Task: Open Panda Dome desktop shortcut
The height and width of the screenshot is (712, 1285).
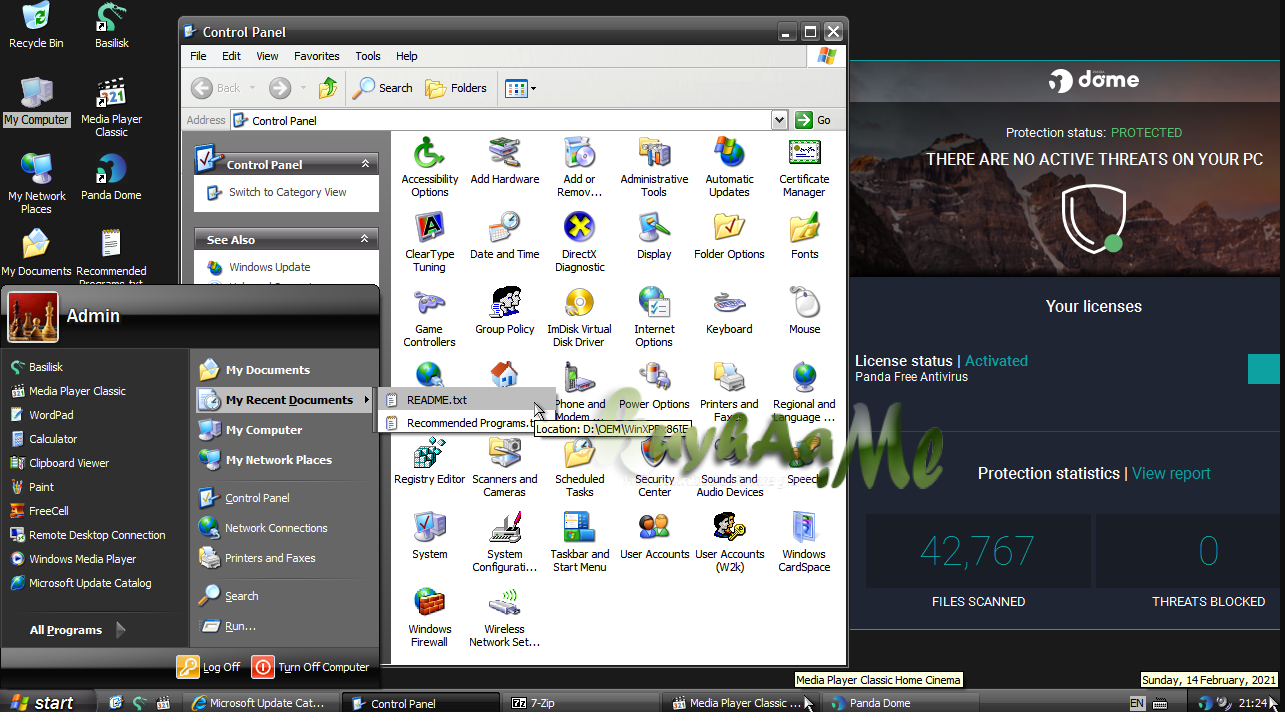Action: click(x=111, y=177)
